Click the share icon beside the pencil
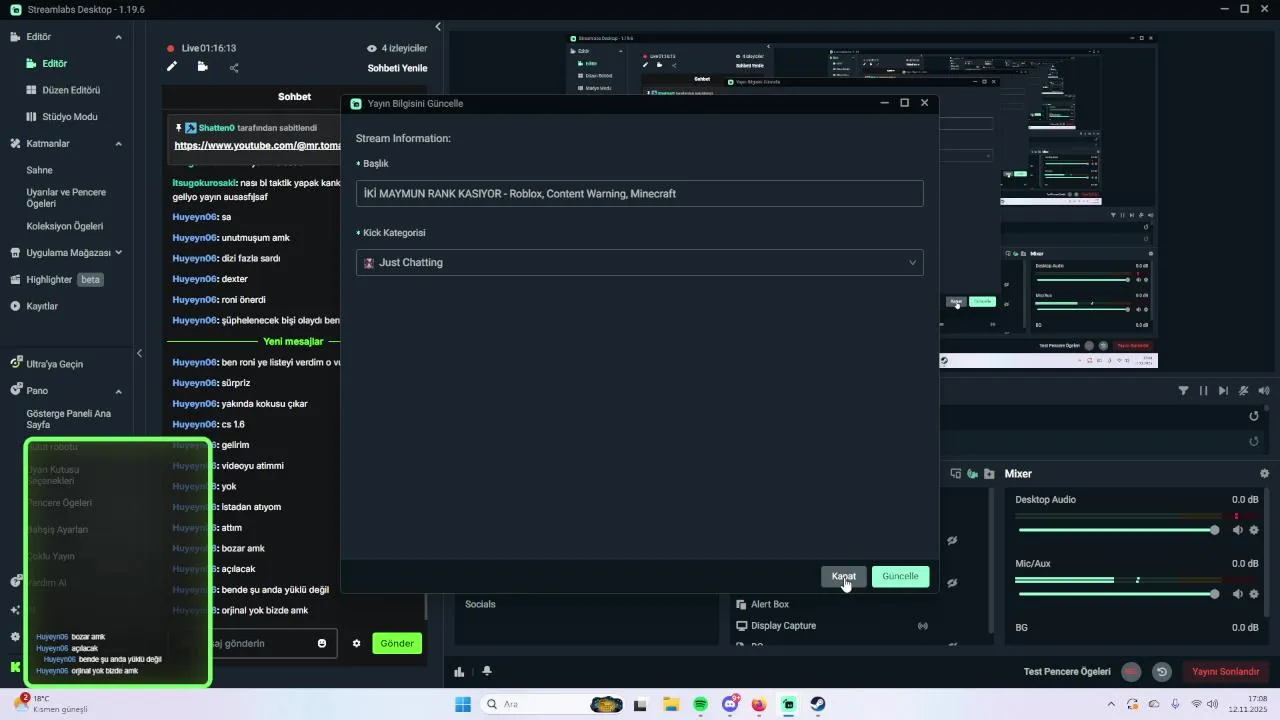Image resolution: width=1280 pixels, height=720 pixels. pos(234,68)
